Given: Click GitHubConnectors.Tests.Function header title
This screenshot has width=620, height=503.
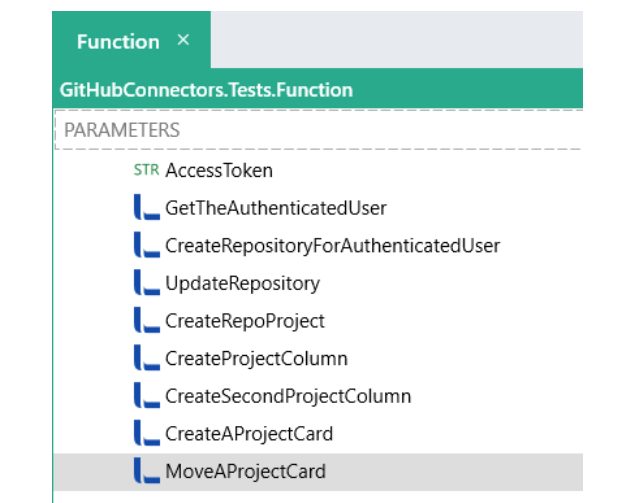Looking at the screenshot, I should point(206,90).
